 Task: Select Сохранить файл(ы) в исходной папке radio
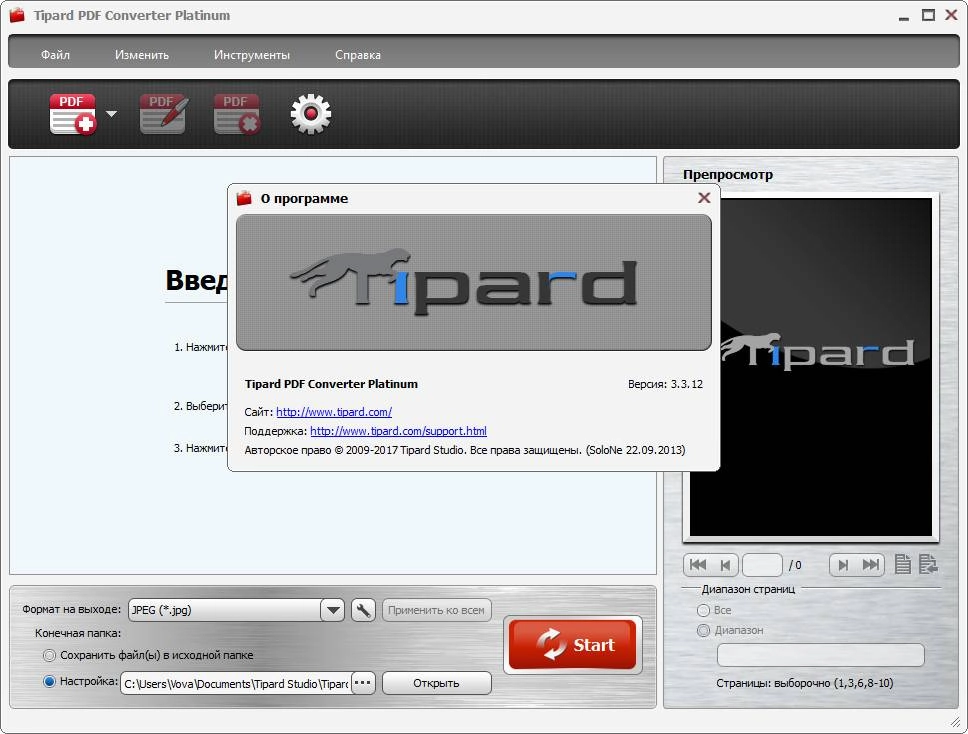tap(49, 655)
